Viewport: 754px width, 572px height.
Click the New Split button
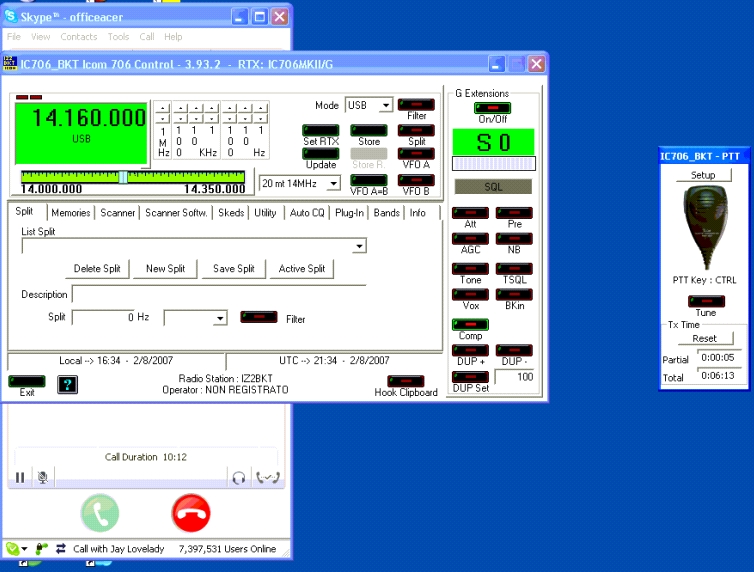pyautogui.click(x=165, y=269)
